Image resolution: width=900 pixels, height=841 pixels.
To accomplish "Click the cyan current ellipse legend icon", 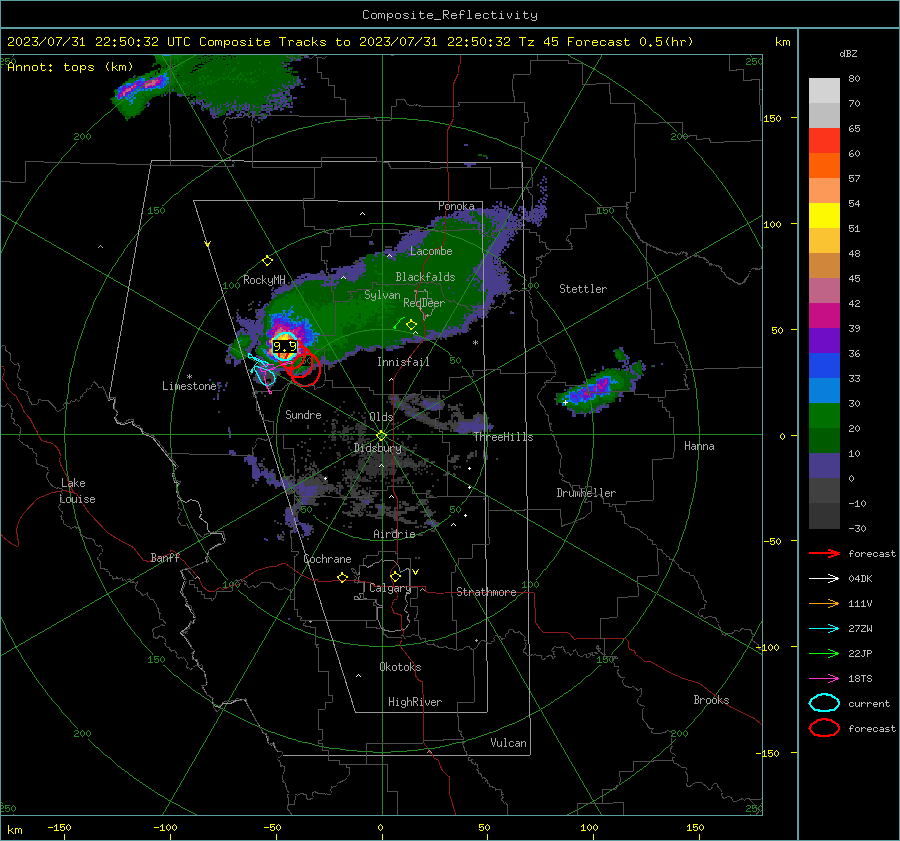I will coord(824,703).
